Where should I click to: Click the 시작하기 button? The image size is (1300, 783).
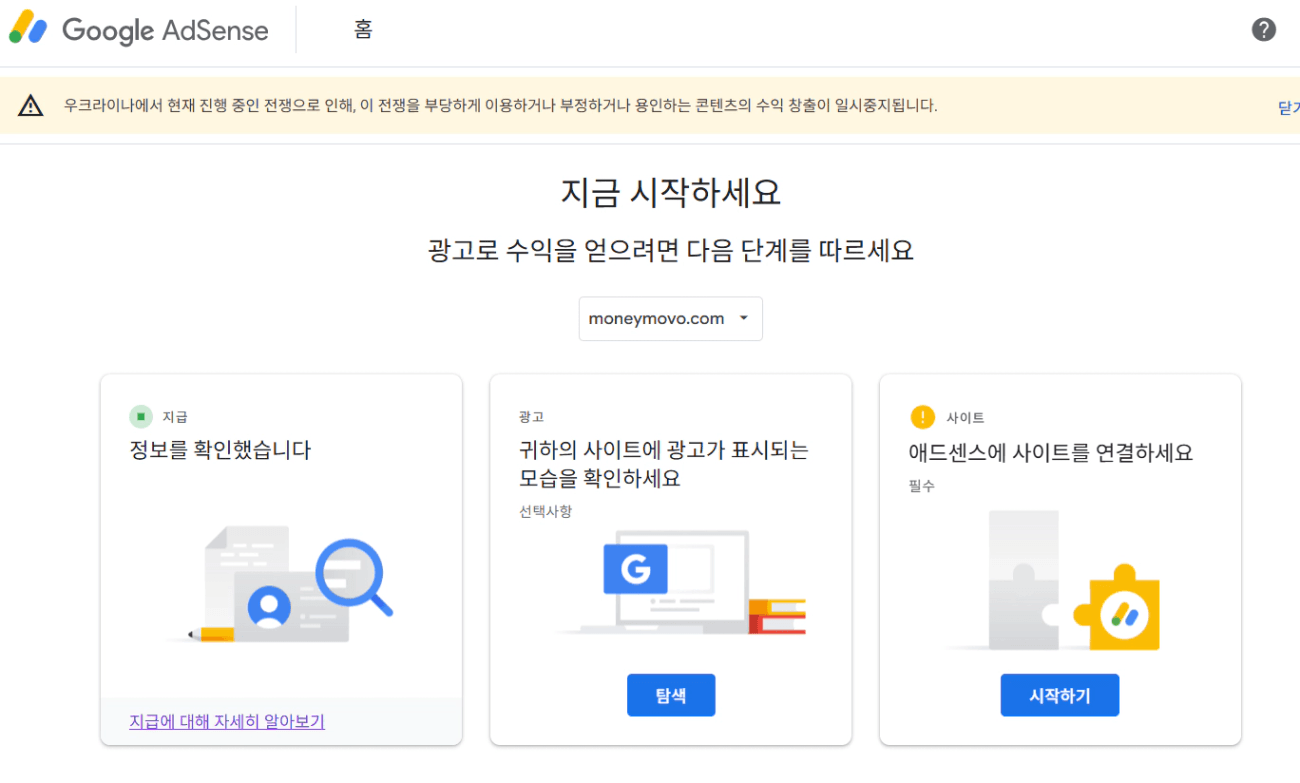click(x=1059, y=695)
